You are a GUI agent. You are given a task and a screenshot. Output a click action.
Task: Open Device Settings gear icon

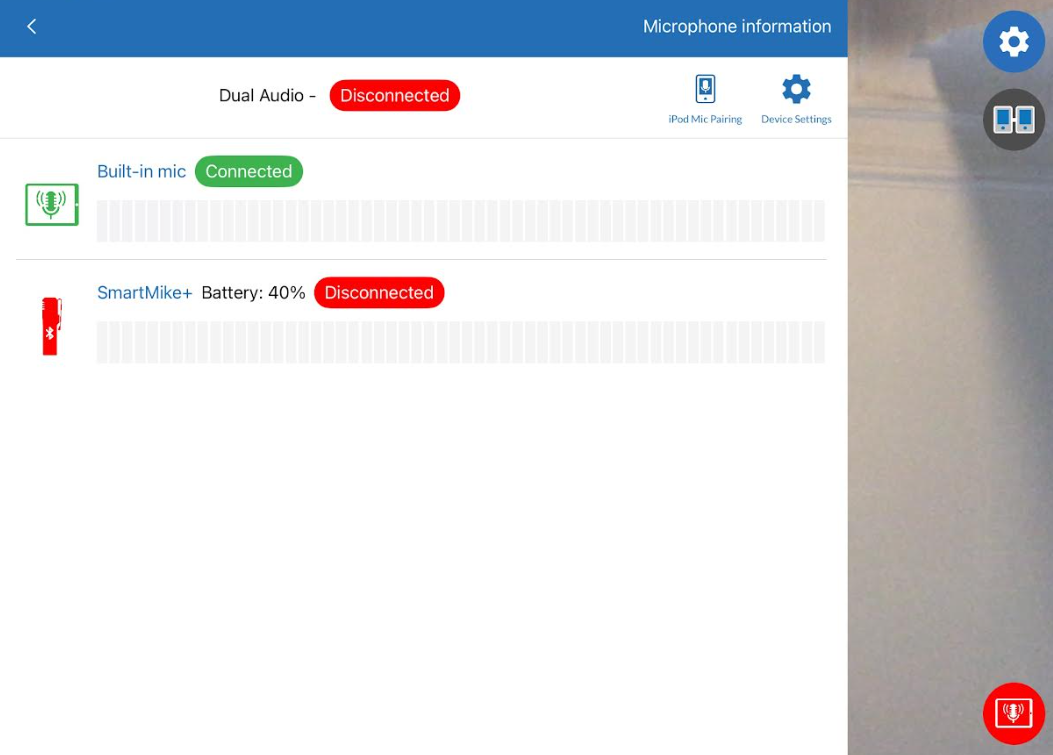[x=796, y=89]
